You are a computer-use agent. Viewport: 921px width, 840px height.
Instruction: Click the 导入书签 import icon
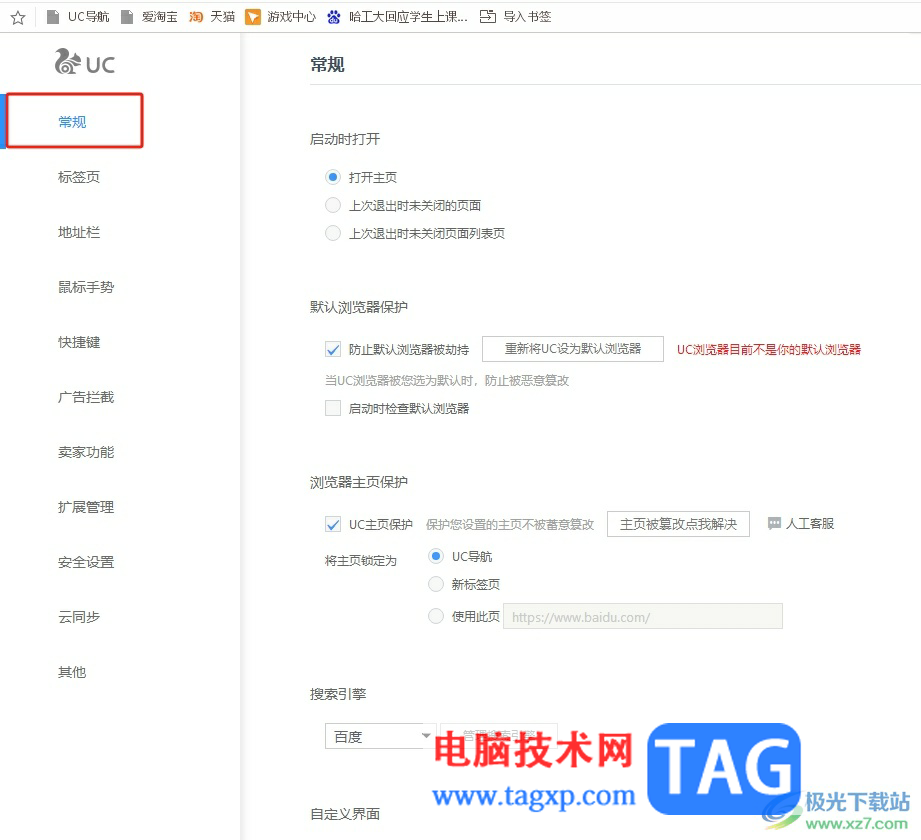click(488, 16)
